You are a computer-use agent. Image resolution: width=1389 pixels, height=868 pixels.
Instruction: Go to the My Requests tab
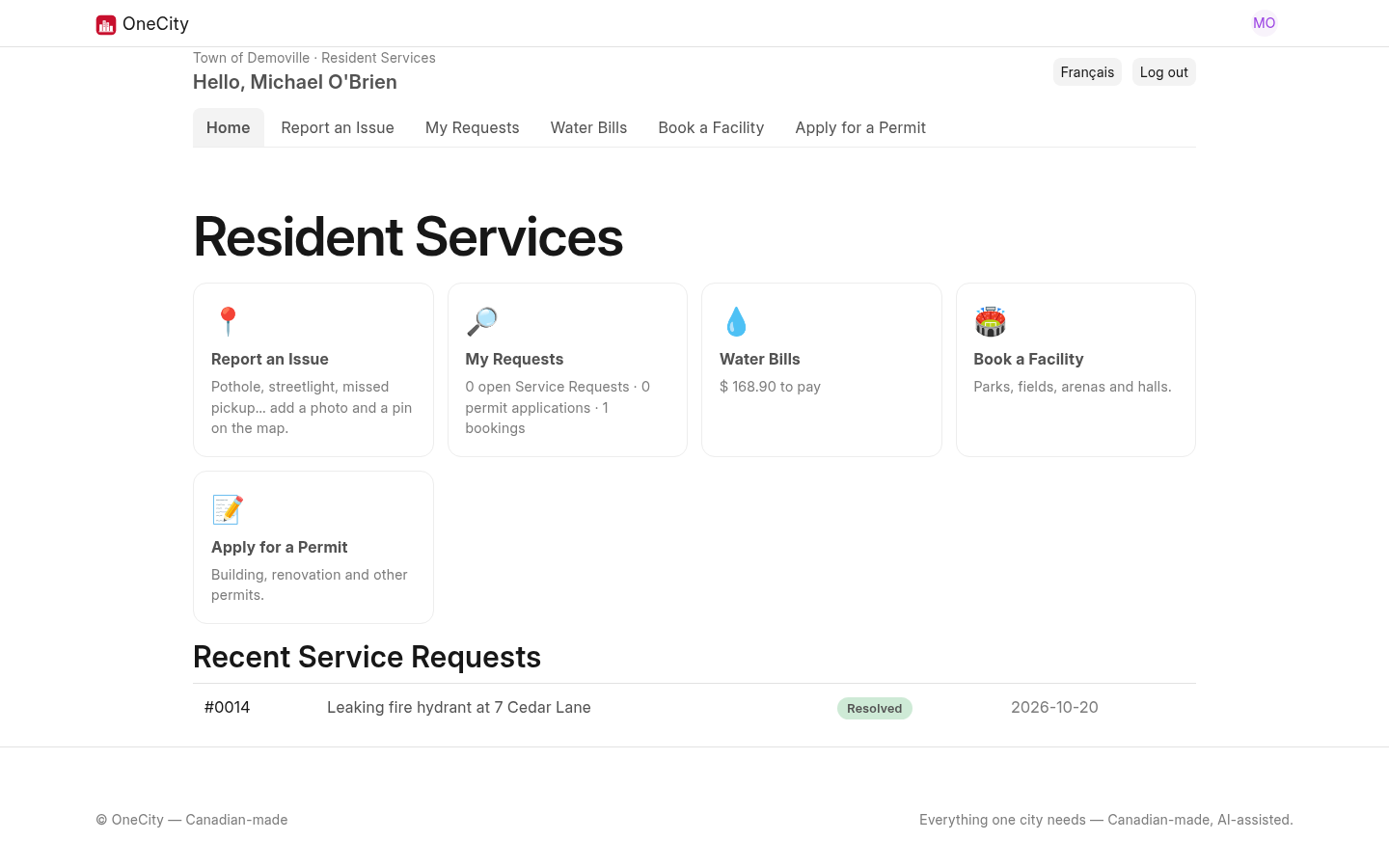pyautogui.click(x=473, y=127)
